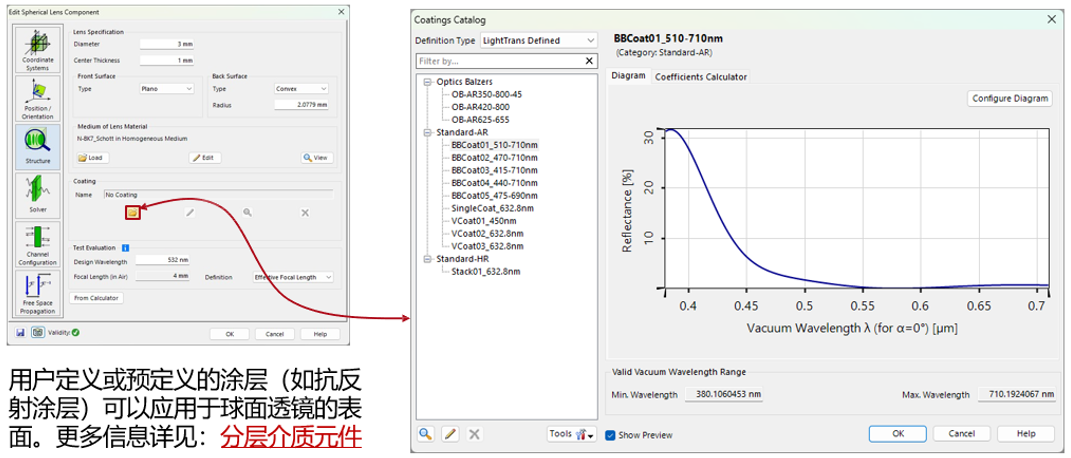Click the Diameter input field
This screenshot has height=458, width=1071.
pos(167,44)
